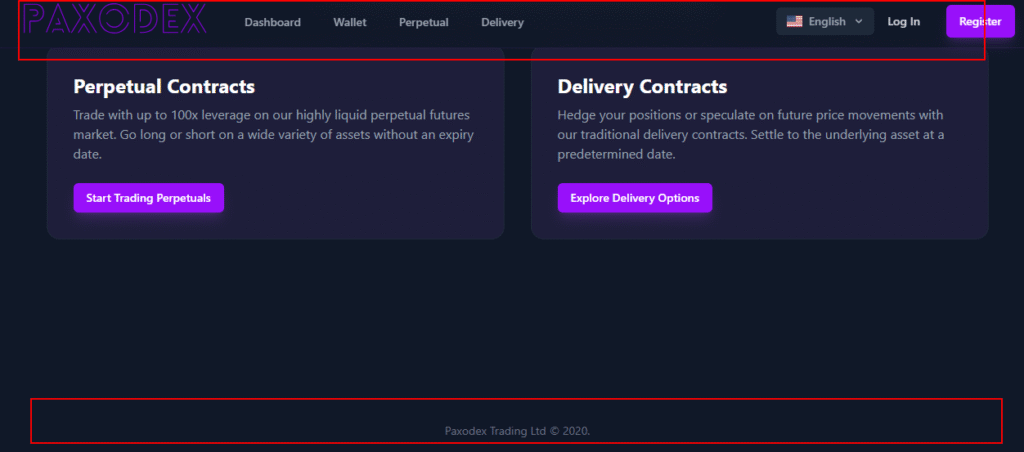1024x452 pixels.
Task: Click the PAXODEX logo in the header
Action: pos(115,18)
